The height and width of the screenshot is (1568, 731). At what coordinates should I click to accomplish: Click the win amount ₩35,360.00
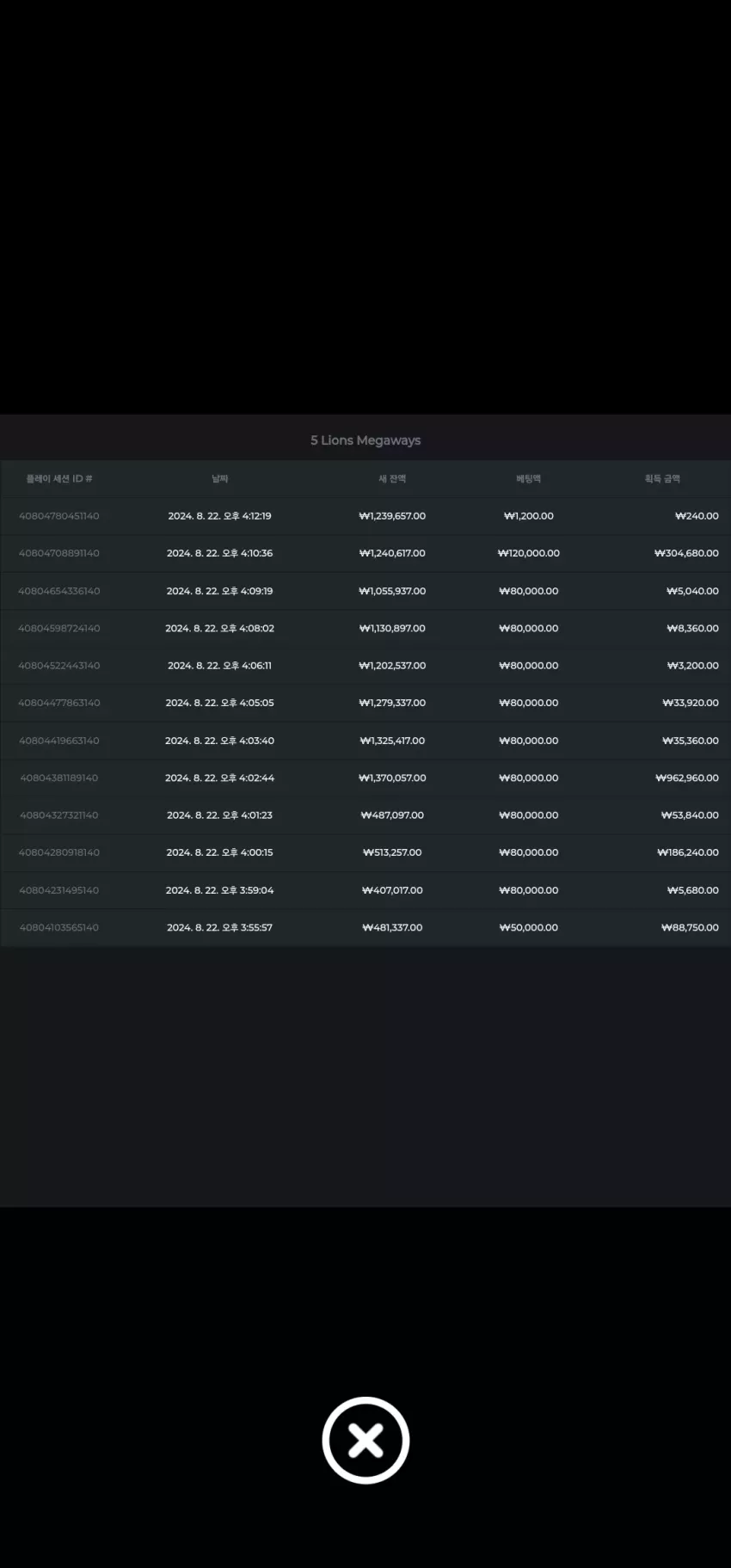pyautogui.click(x=691, y=741)
